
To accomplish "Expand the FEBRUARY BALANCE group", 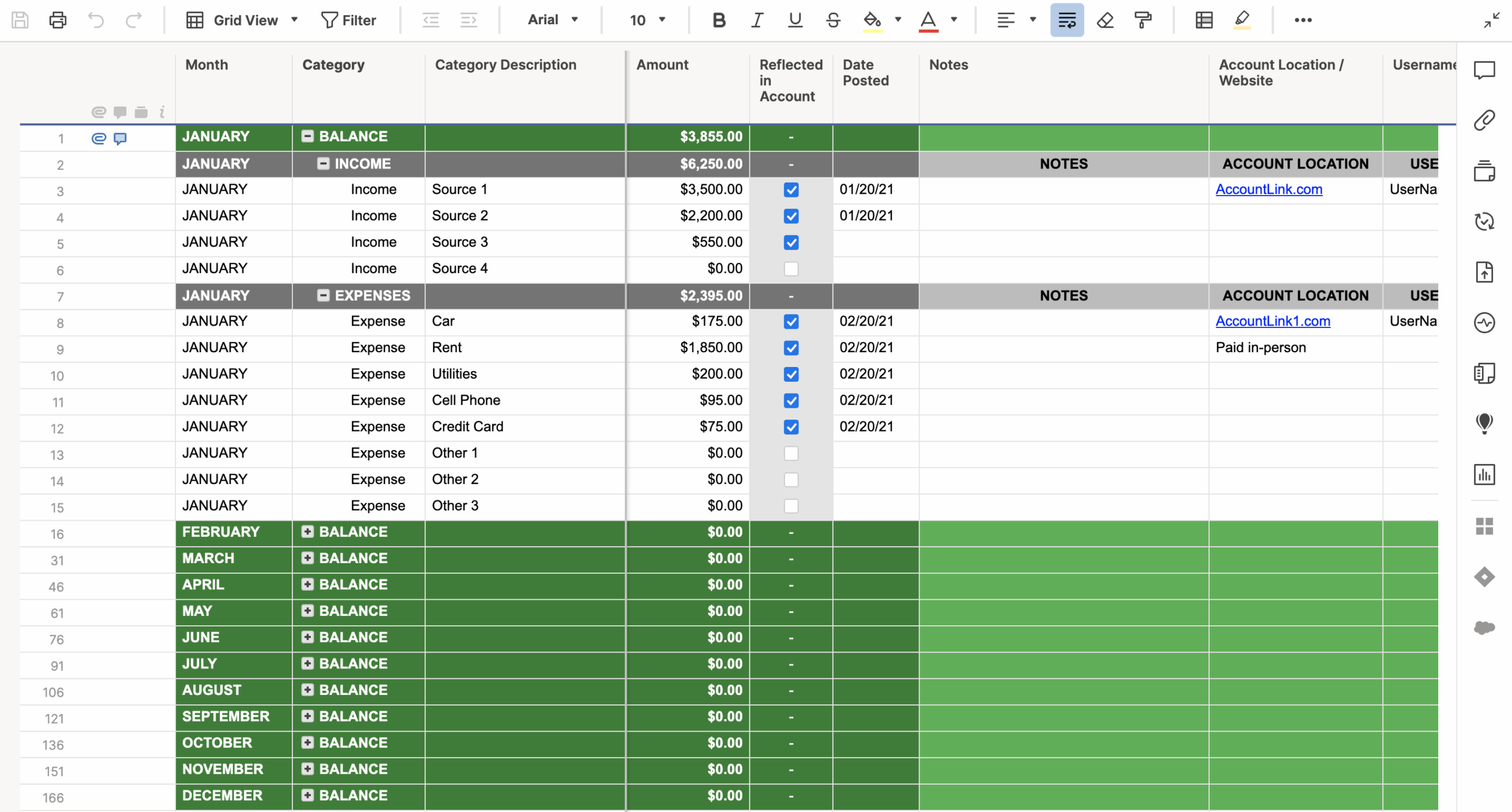I will [x=307, y=531].
